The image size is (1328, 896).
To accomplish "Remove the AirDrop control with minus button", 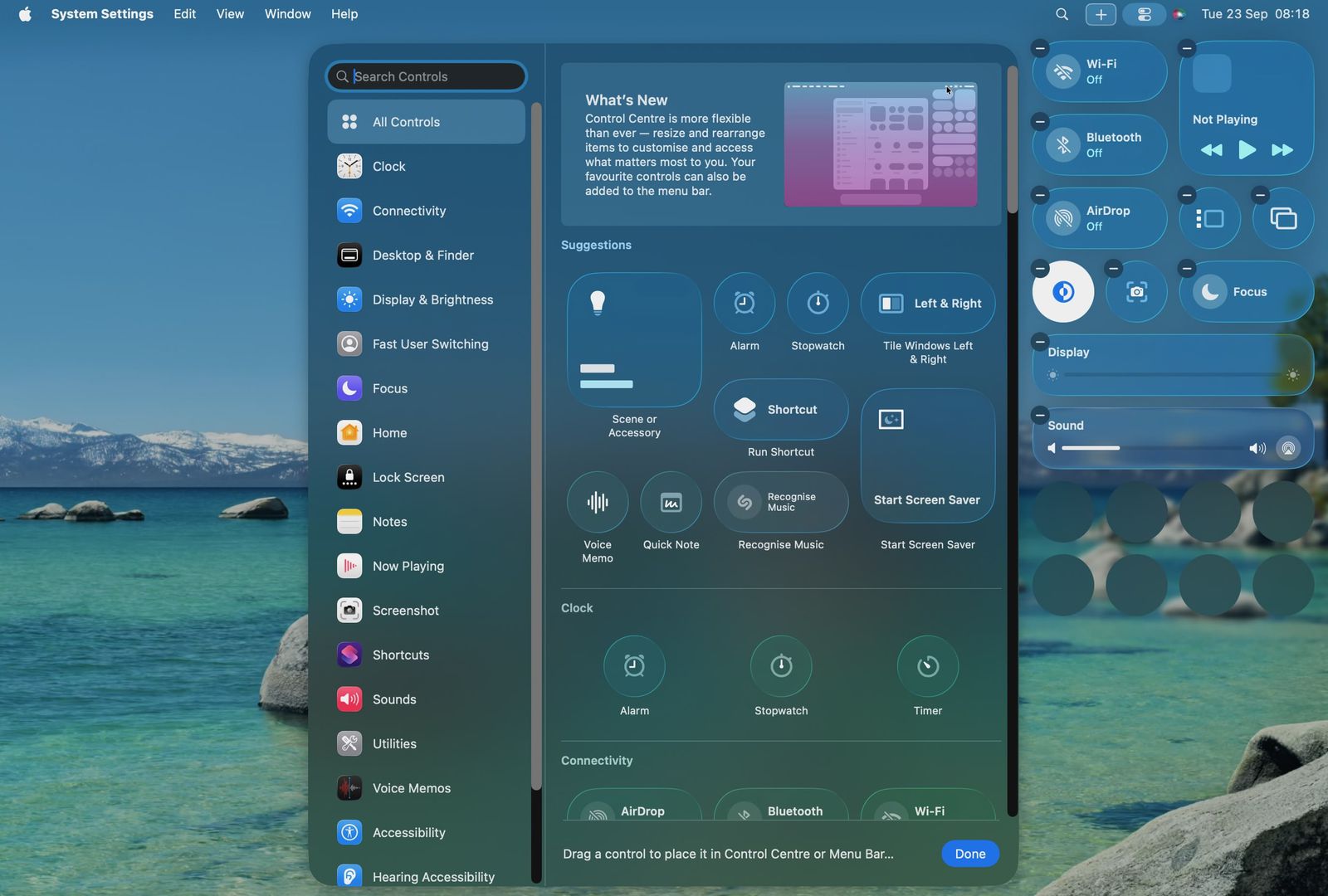I will pyautogui.click(x=1040, y=195).
